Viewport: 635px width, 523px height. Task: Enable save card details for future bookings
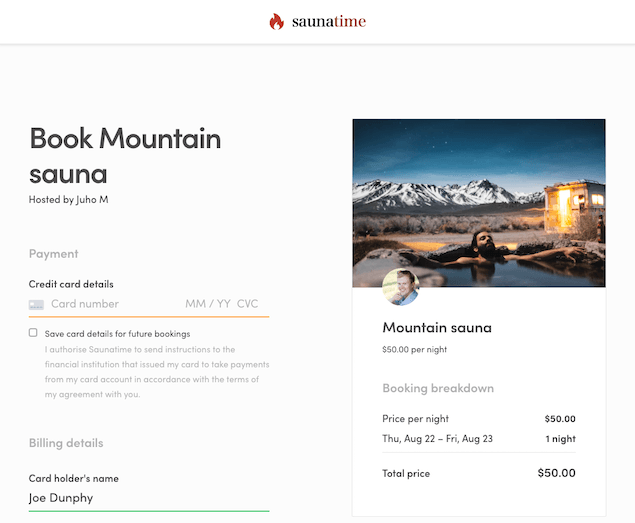(x=33, y=332)
